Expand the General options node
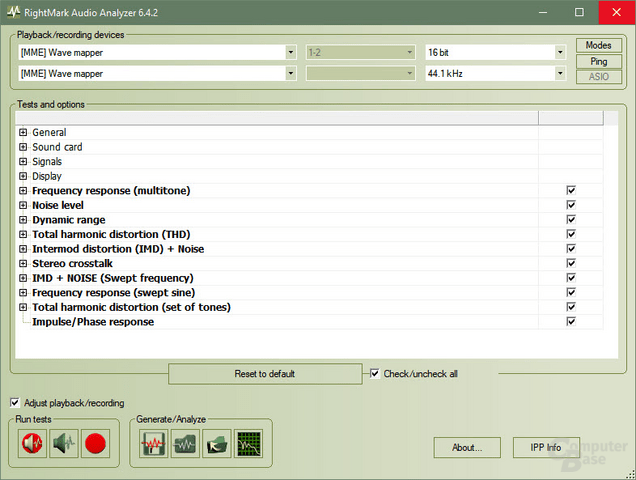636x480 pixels. coord(23,132)
